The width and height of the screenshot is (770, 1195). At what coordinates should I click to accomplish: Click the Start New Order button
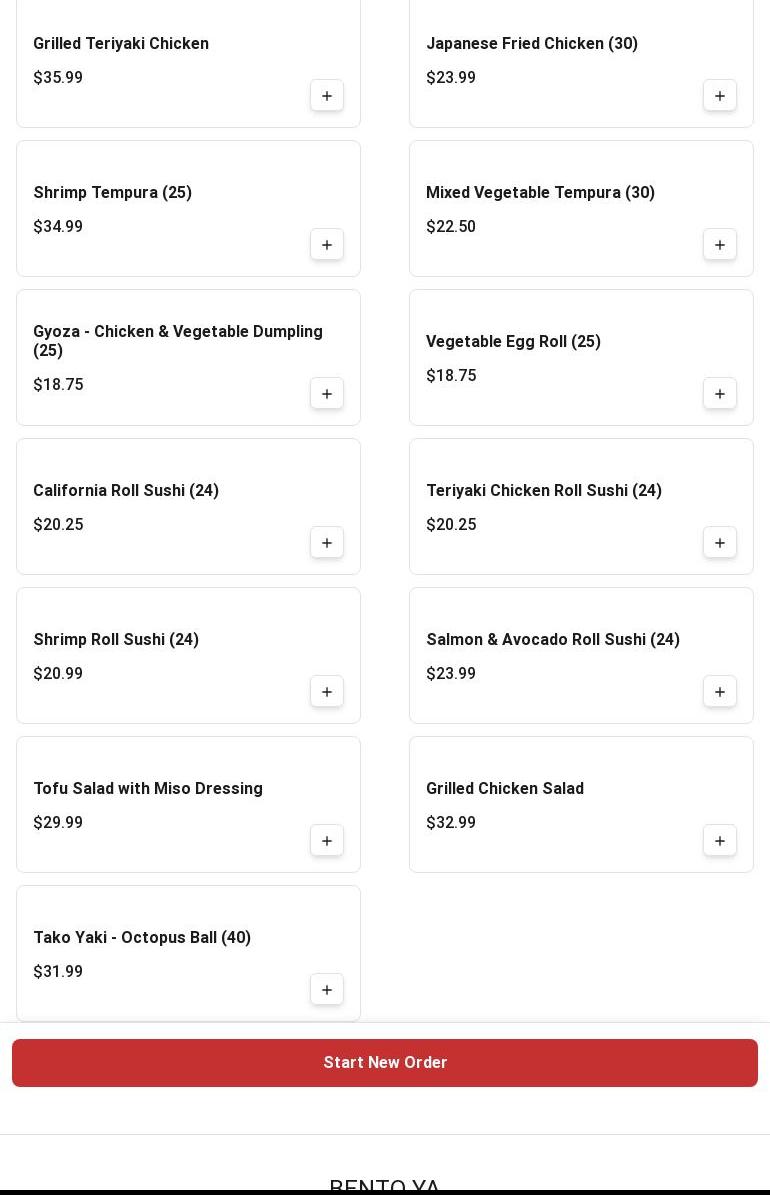(x=385, y=1062)
